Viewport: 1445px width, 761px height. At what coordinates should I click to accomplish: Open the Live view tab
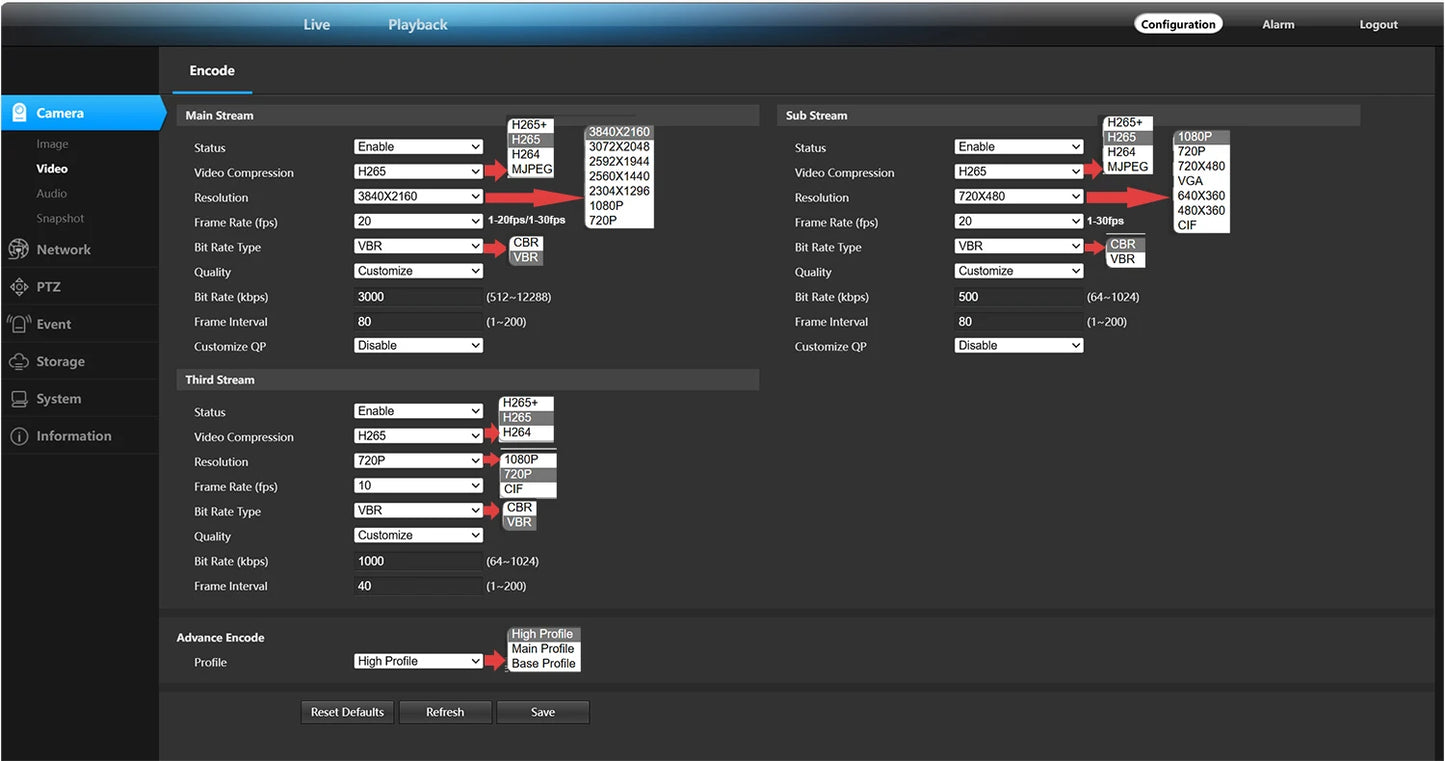[x=316, y=25]
